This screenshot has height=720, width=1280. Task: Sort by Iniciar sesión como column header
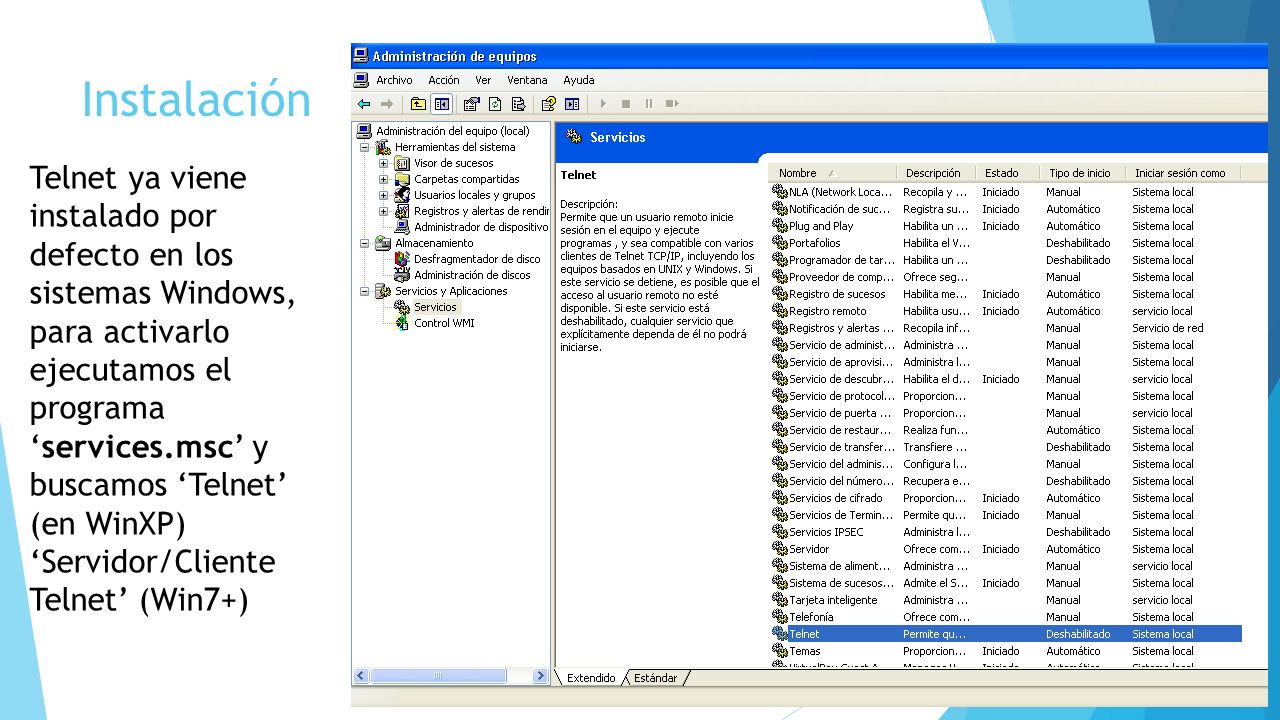(1183, 173)
